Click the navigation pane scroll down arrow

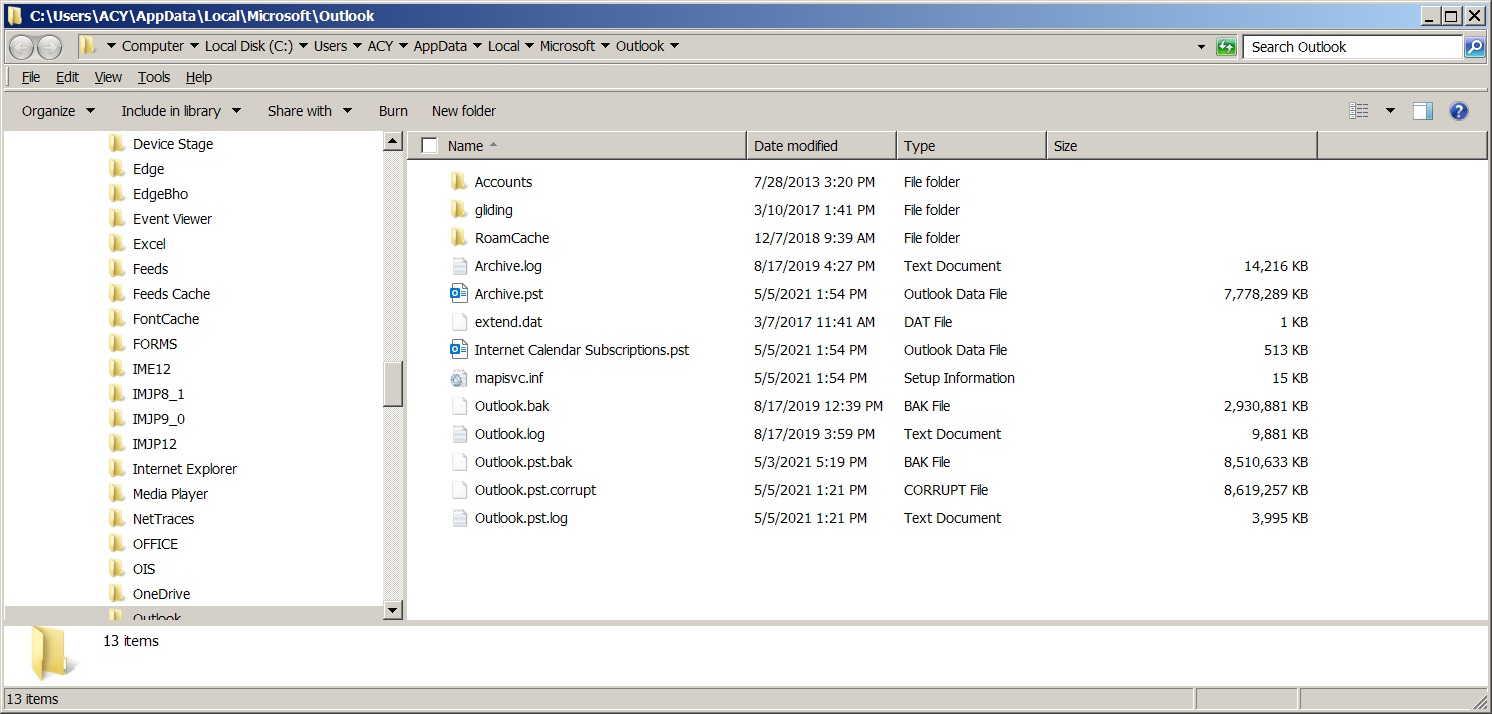393,610
